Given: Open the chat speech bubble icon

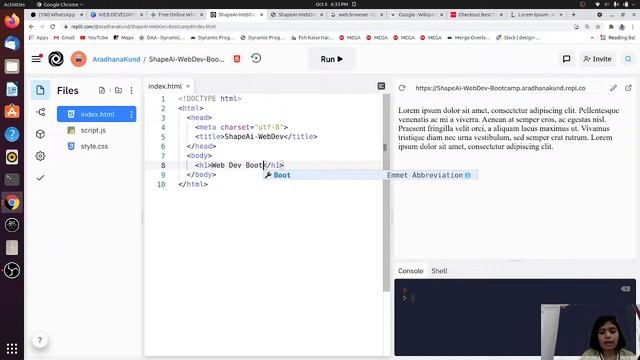Looking at the screenshot, I should click(566, 59).
